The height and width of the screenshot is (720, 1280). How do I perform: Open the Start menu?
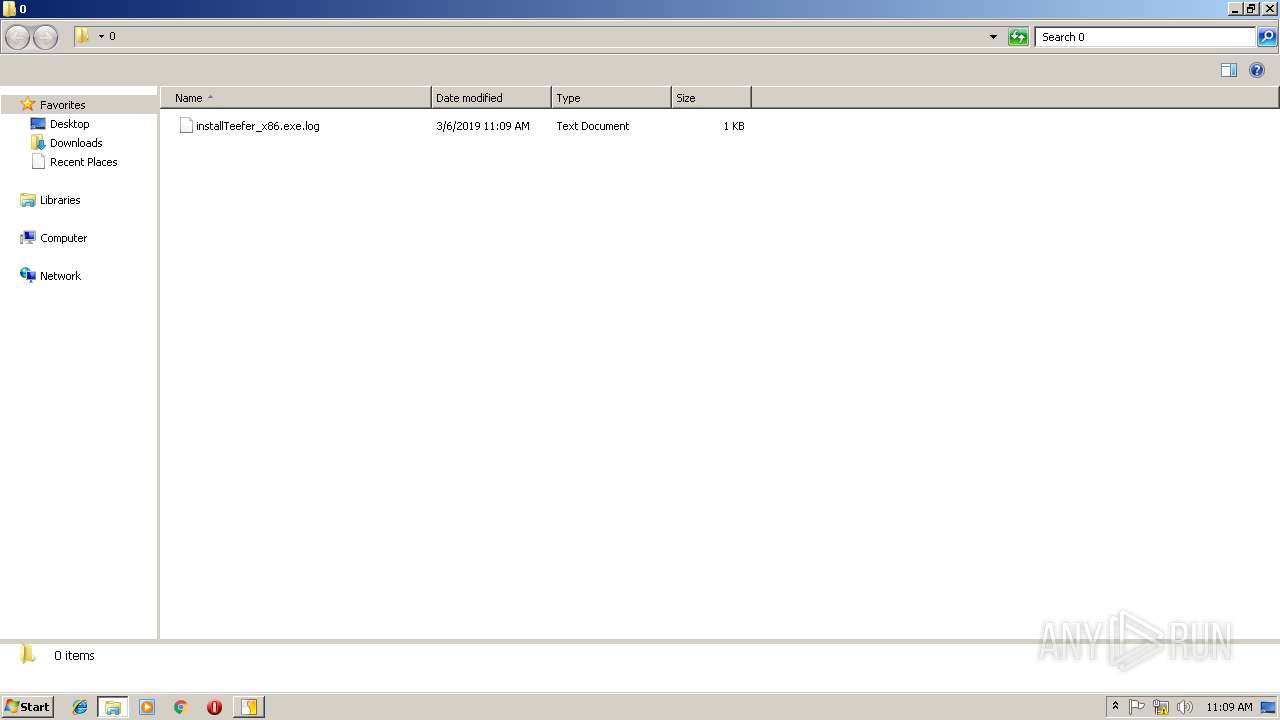click(x=27, y=707)
